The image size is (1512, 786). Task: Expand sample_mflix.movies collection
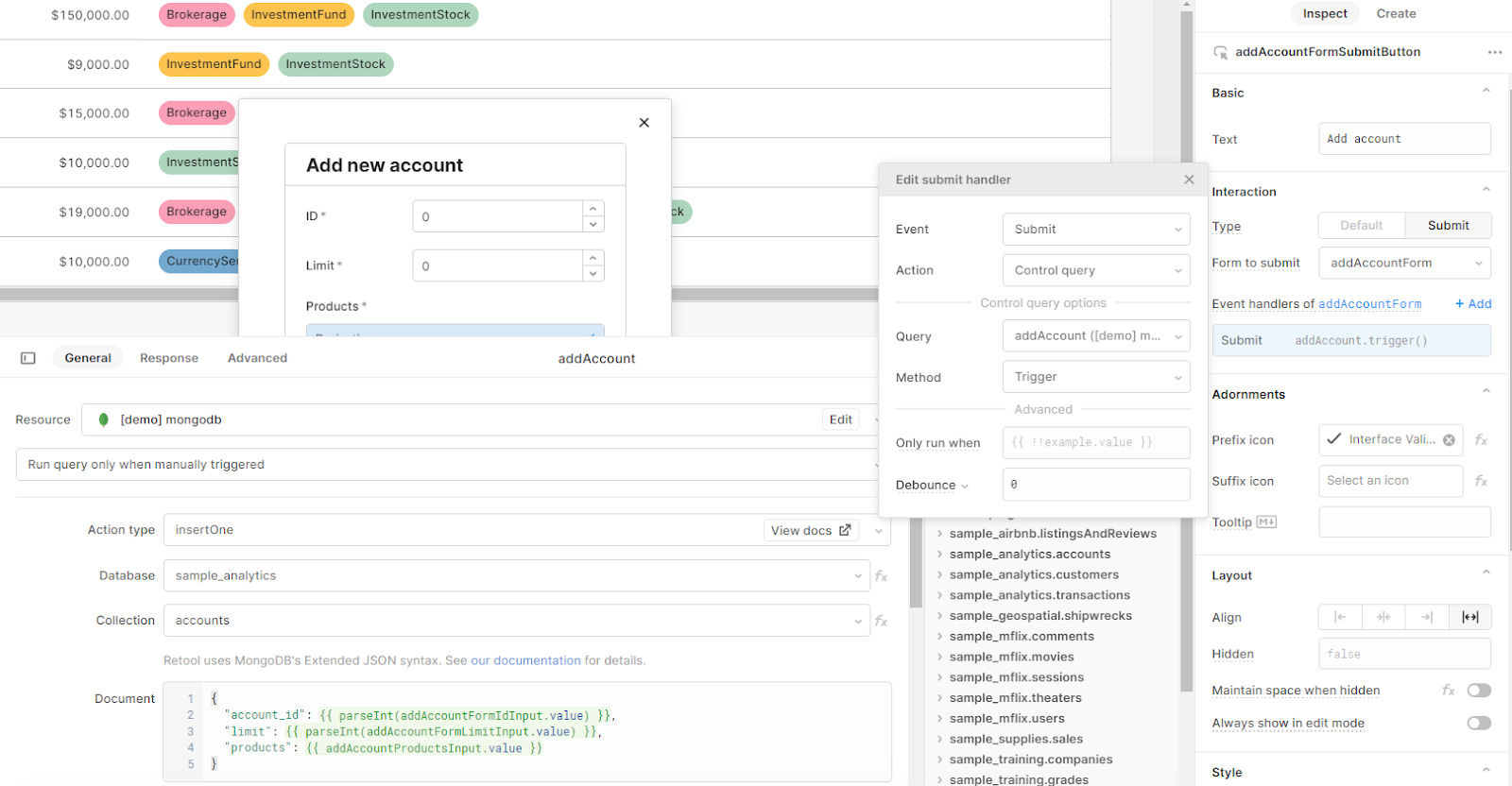pos(940,658)
